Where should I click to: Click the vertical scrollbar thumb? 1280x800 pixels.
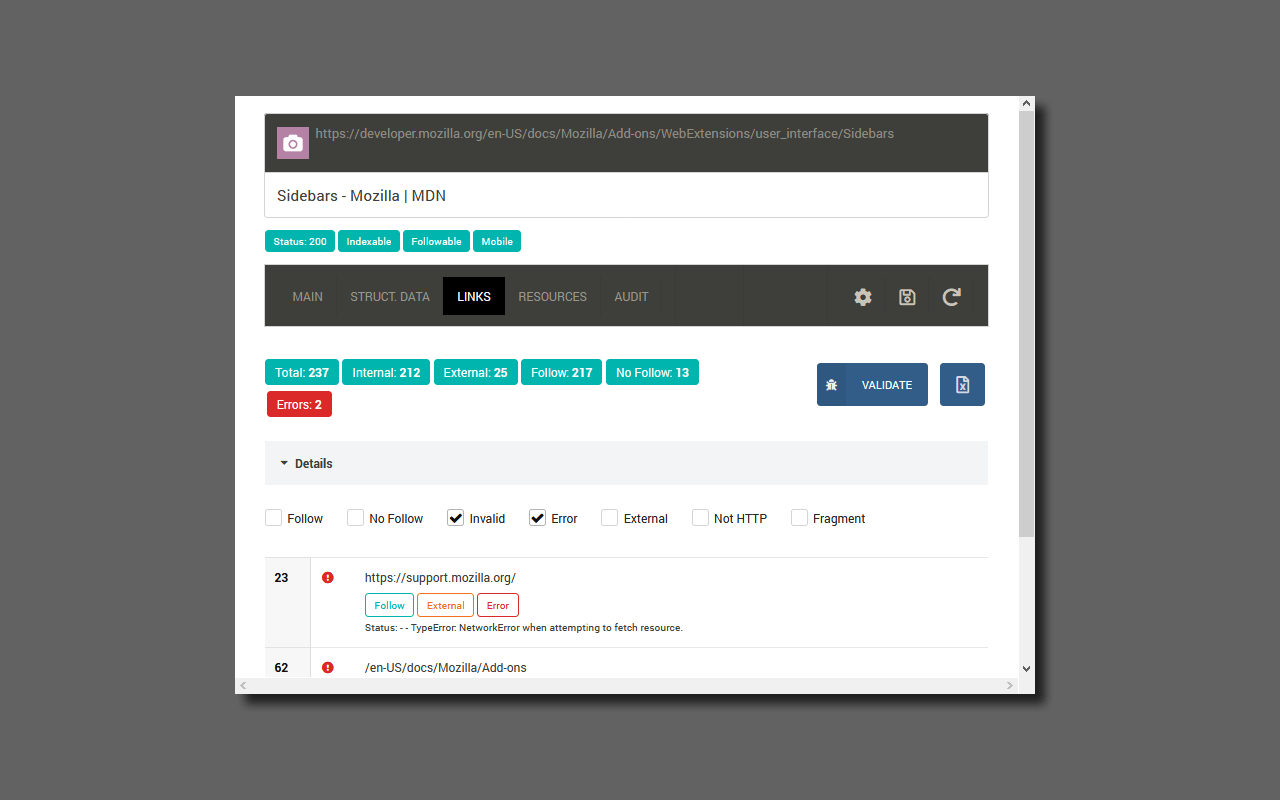pyautogui.click(x=1026, y=322)
